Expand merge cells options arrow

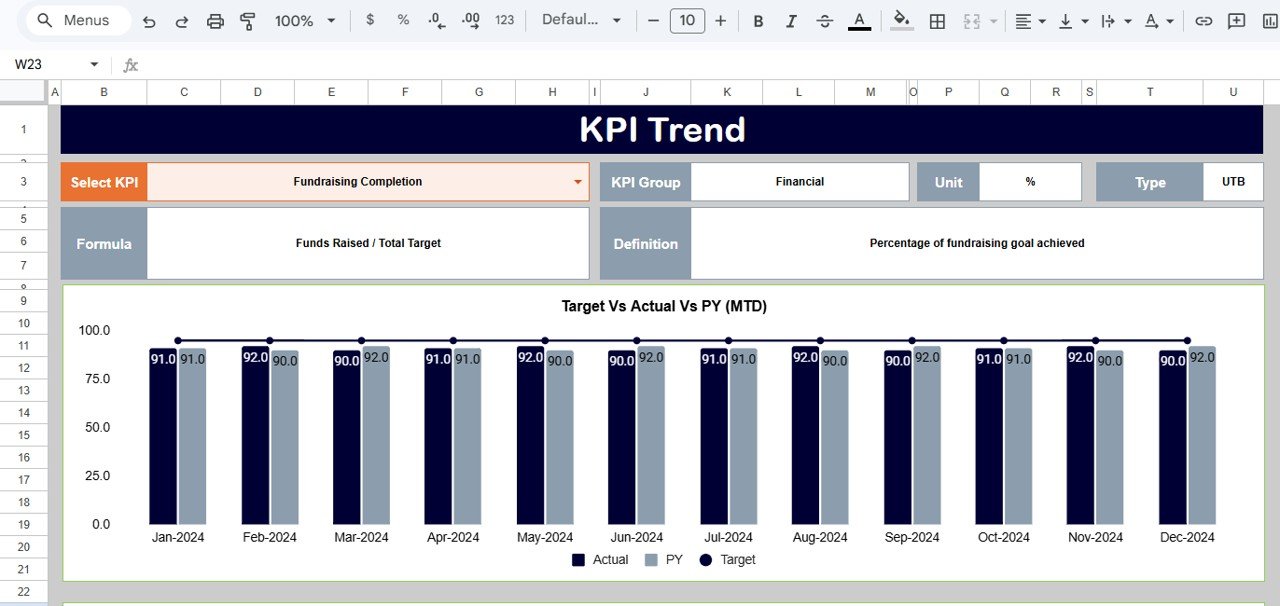click(x=993, y=21)
